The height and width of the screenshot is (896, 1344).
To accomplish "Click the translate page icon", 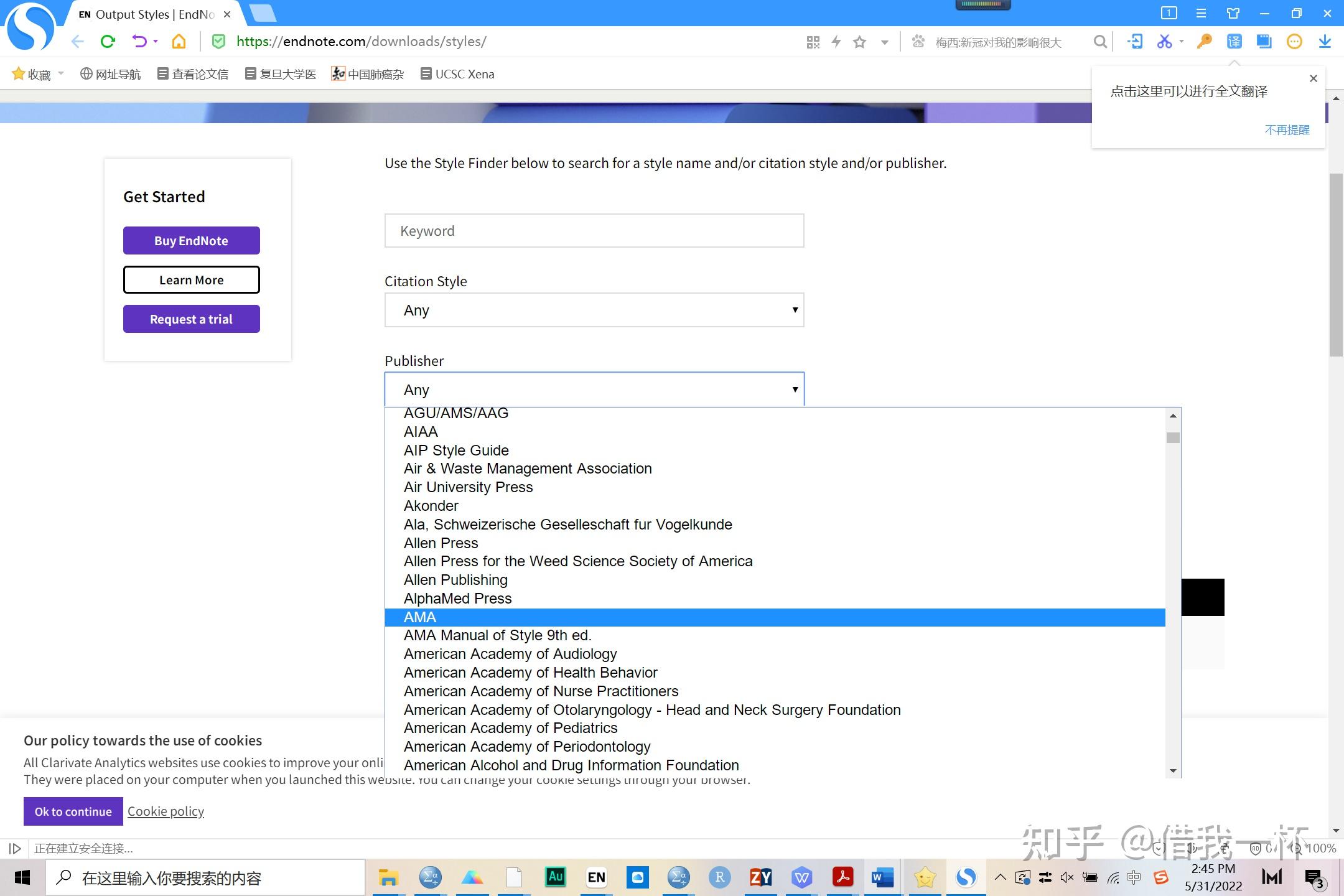I will [1234, 42].
